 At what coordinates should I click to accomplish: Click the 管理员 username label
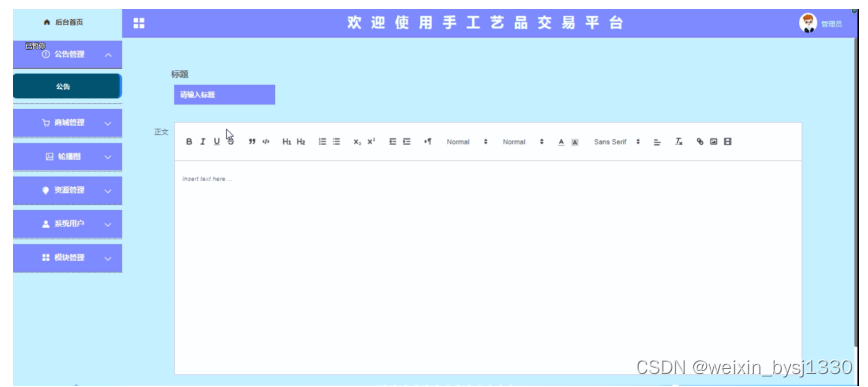831,24
